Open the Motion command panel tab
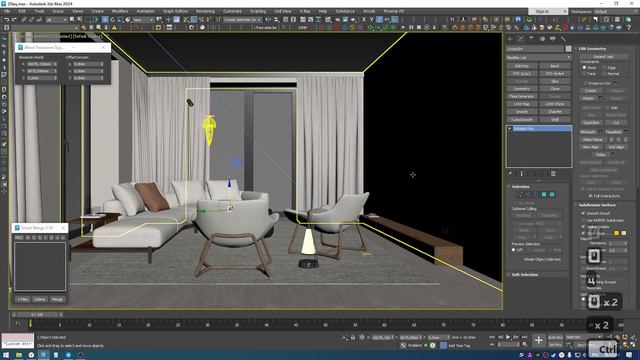 click(542, 39)
